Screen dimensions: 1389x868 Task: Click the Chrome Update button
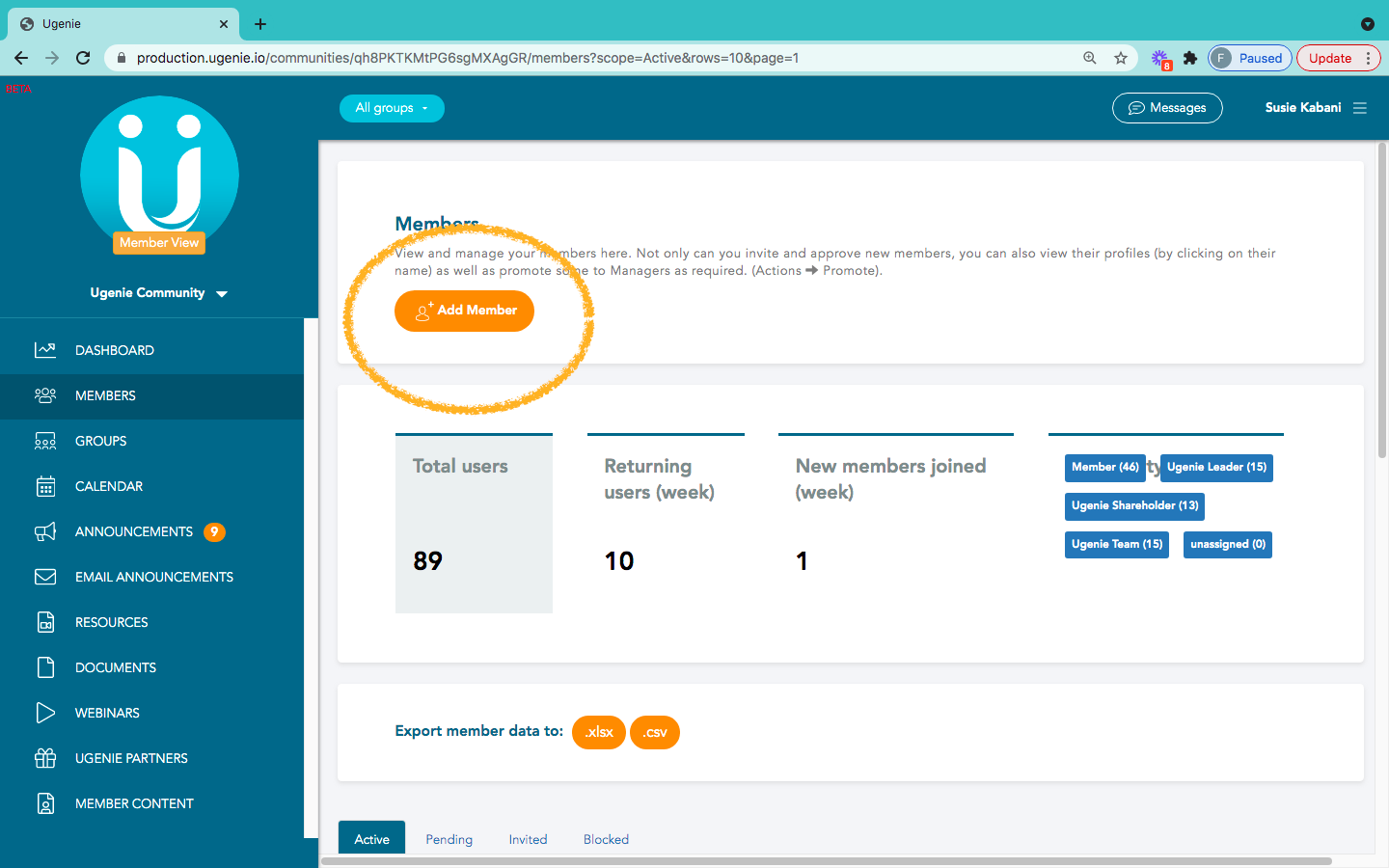pos(1330,58)
